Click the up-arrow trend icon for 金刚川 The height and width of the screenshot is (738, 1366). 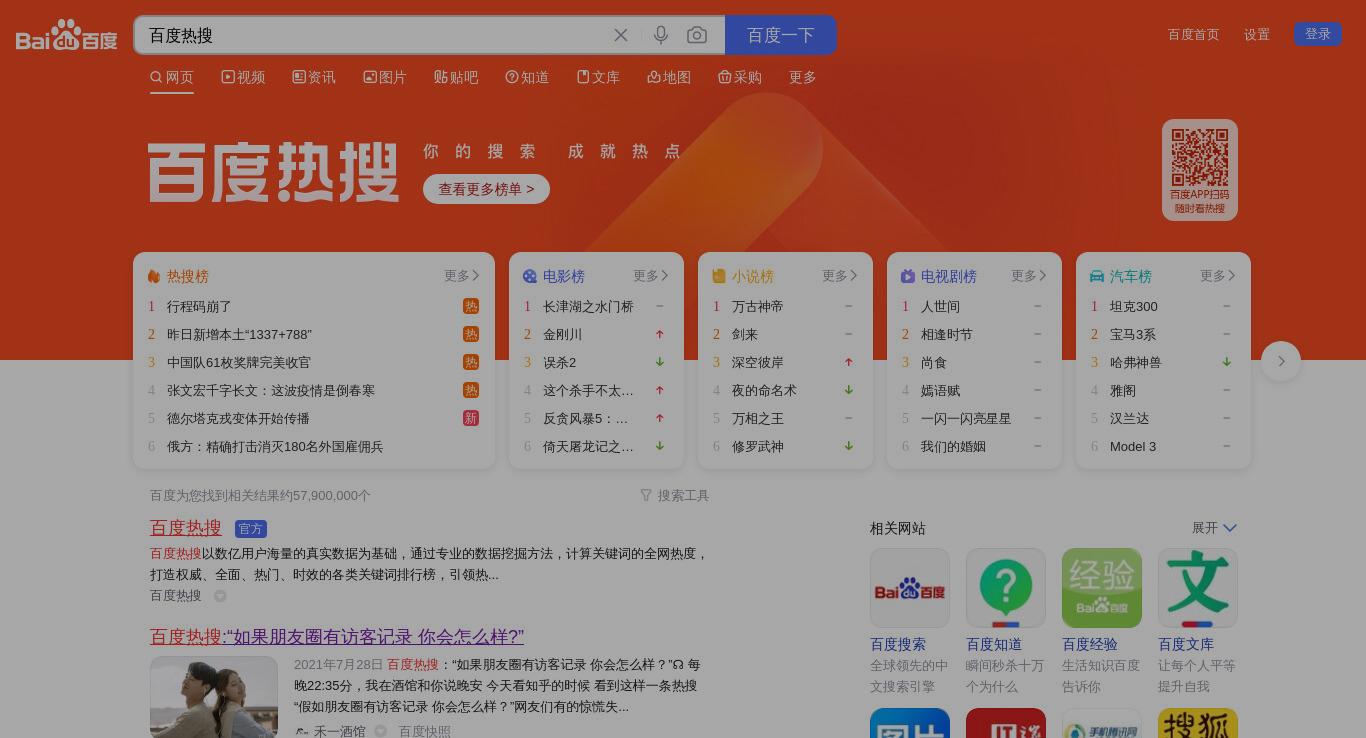(660, 334)
